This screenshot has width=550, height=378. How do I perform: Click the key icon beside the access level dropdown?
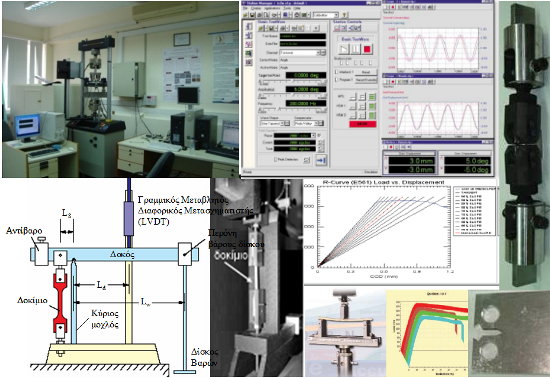344,15
